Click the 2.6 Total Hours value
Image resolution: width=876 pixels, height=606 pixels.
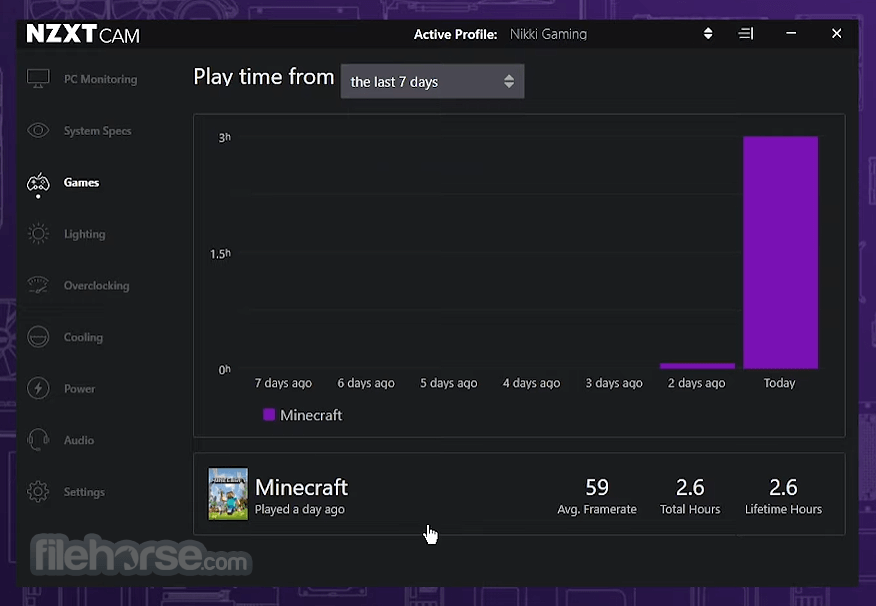point(690,488)
